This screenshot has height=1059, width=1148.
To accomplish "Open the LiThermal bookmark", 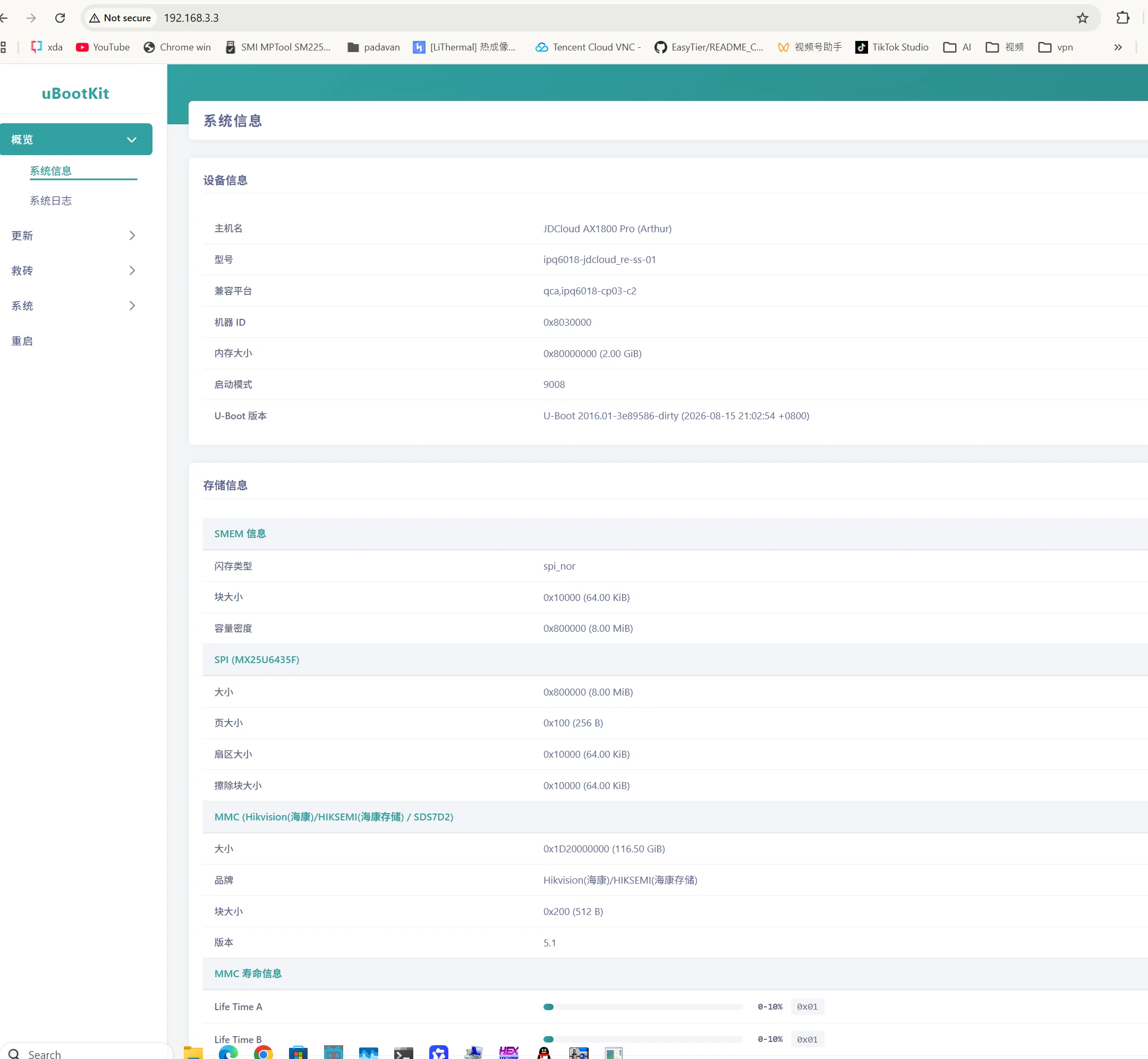I will pos(465,47).
